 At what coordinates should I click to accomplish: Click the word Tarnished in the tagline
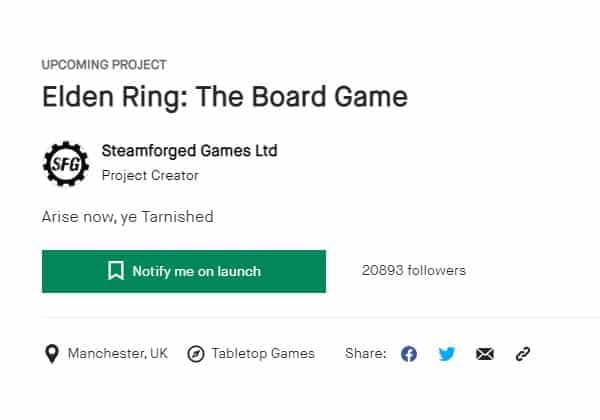click(x=178, y=217)
